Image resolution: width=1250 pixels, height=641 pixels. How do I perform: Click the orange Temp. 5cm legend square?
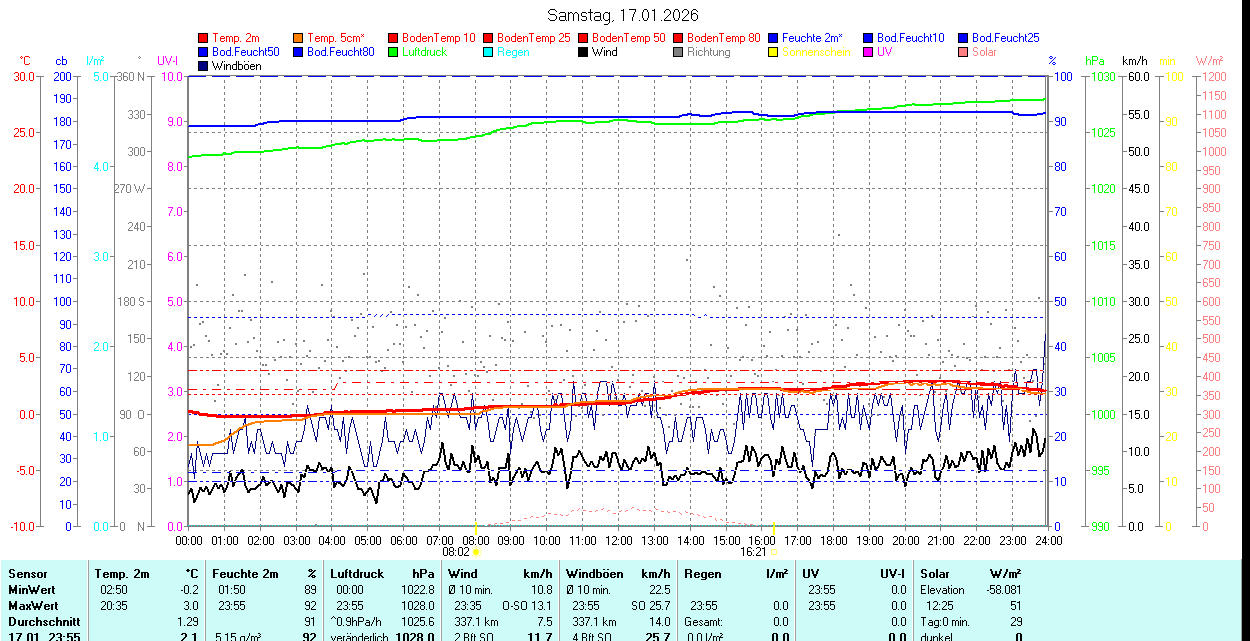coord(299,38)
